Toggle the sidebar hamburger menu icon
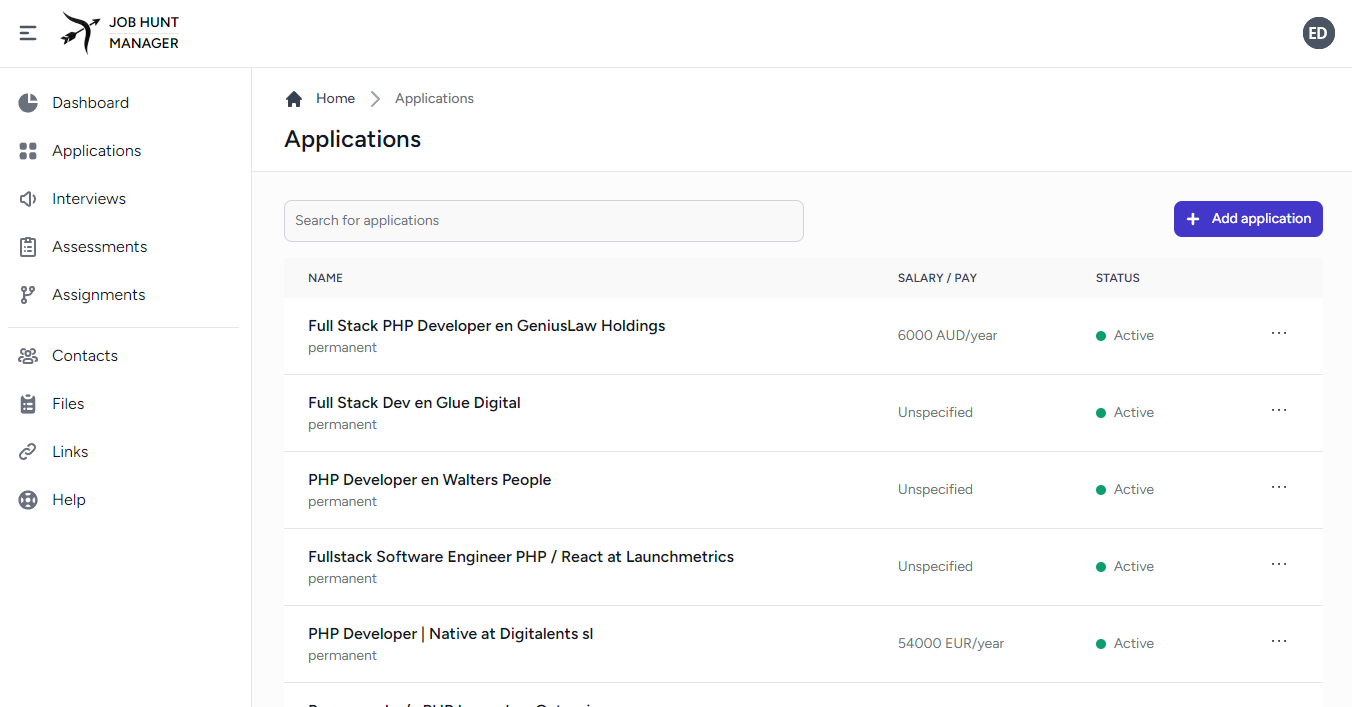The image size is (1352, 707). click(x=28, y=33)
